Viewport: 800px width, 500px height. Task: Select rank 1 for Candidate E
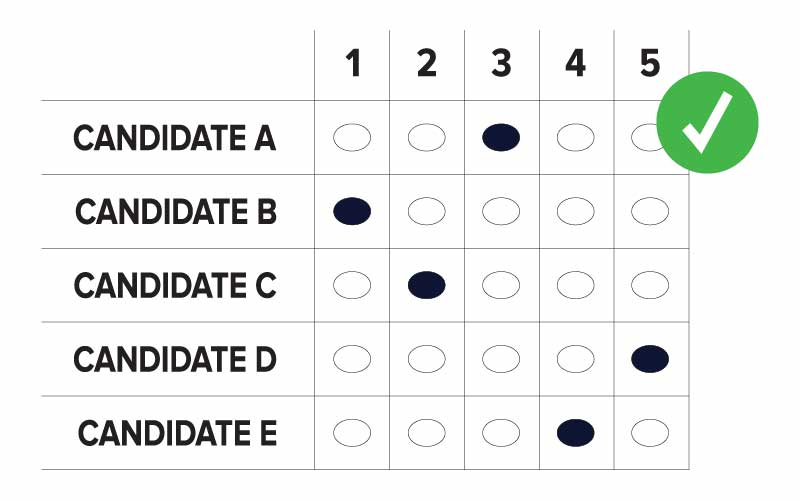352,433
